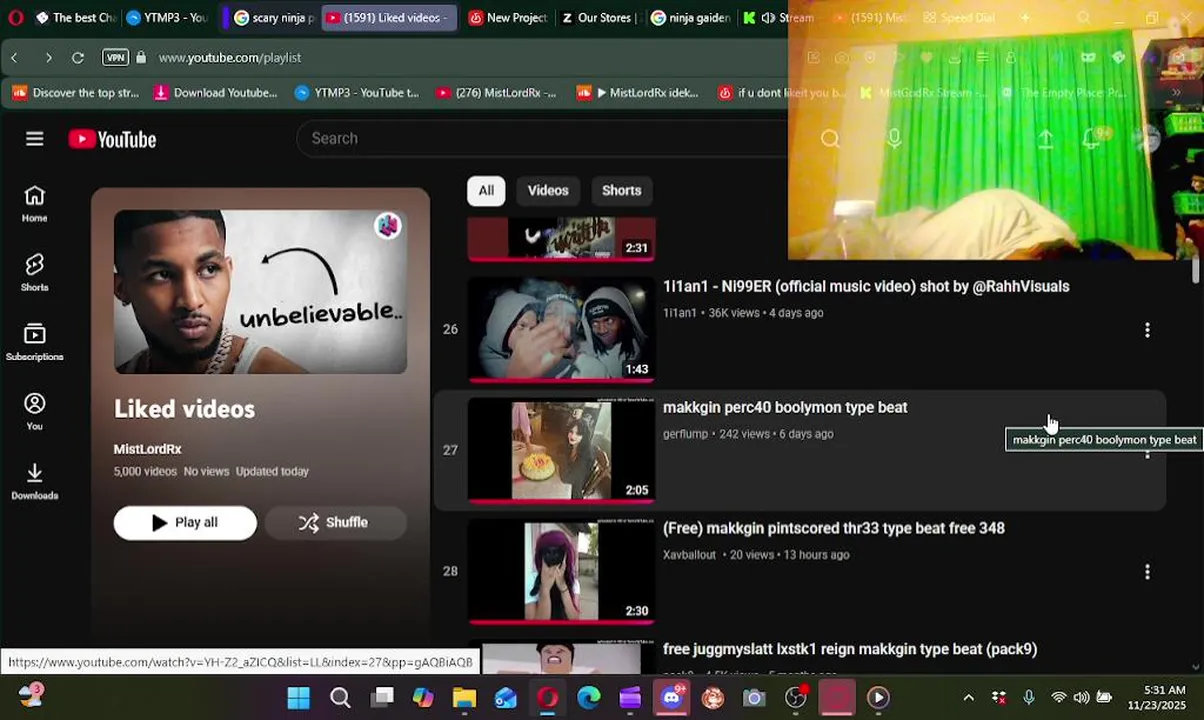Click the 2:30 thumbnail of pintscored thr33 beat
The width and height of the screenshot is (1204, 720).
(x=561, y=571)
